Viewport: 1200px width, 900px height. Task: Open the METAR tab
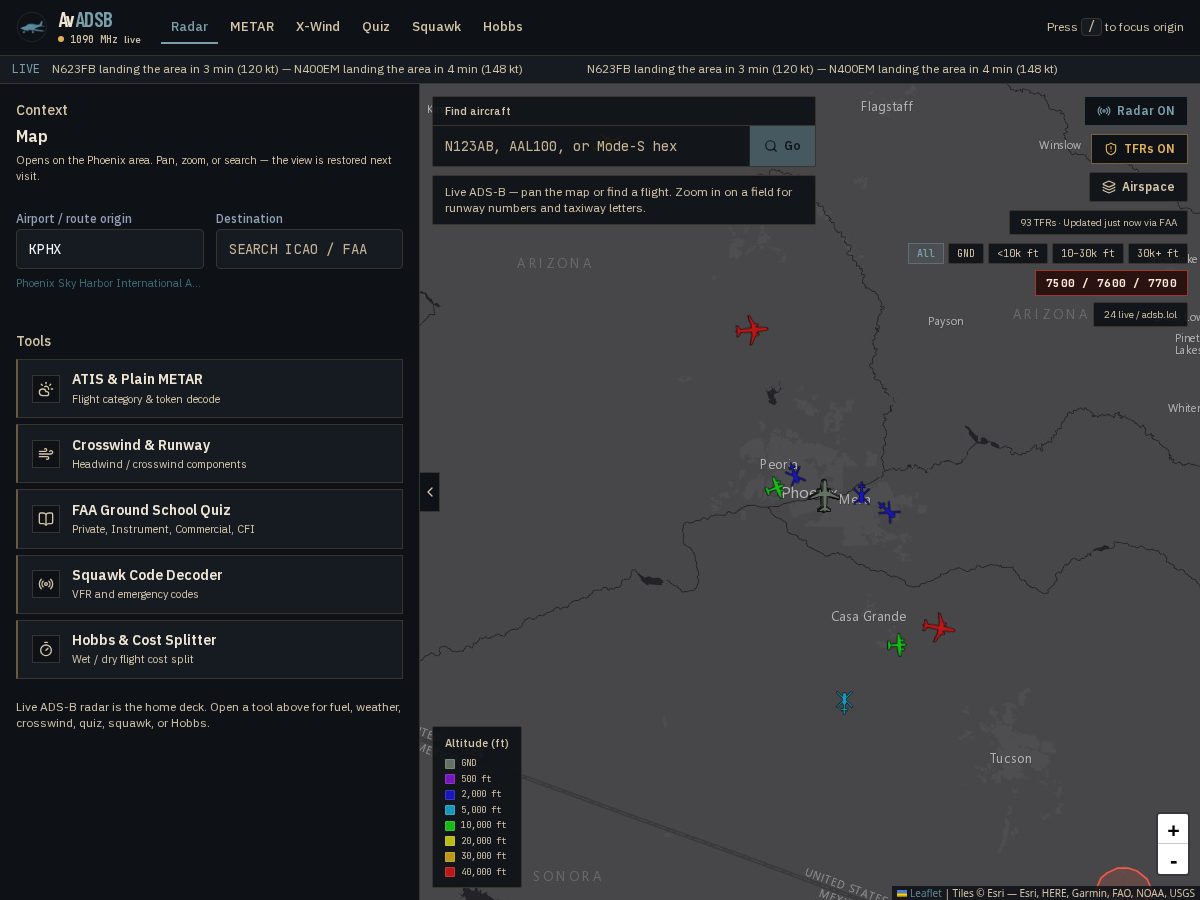(252, 27)
